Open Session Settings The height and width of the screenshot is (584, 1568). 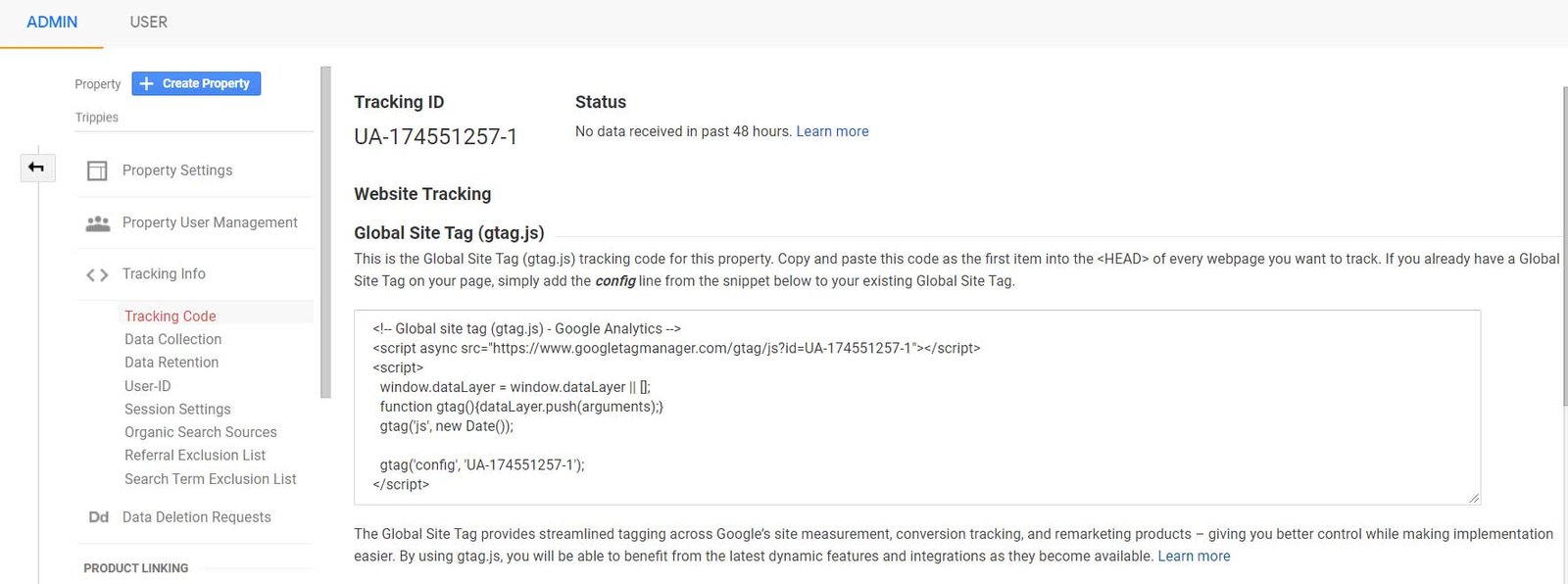(x=177, y=410)
